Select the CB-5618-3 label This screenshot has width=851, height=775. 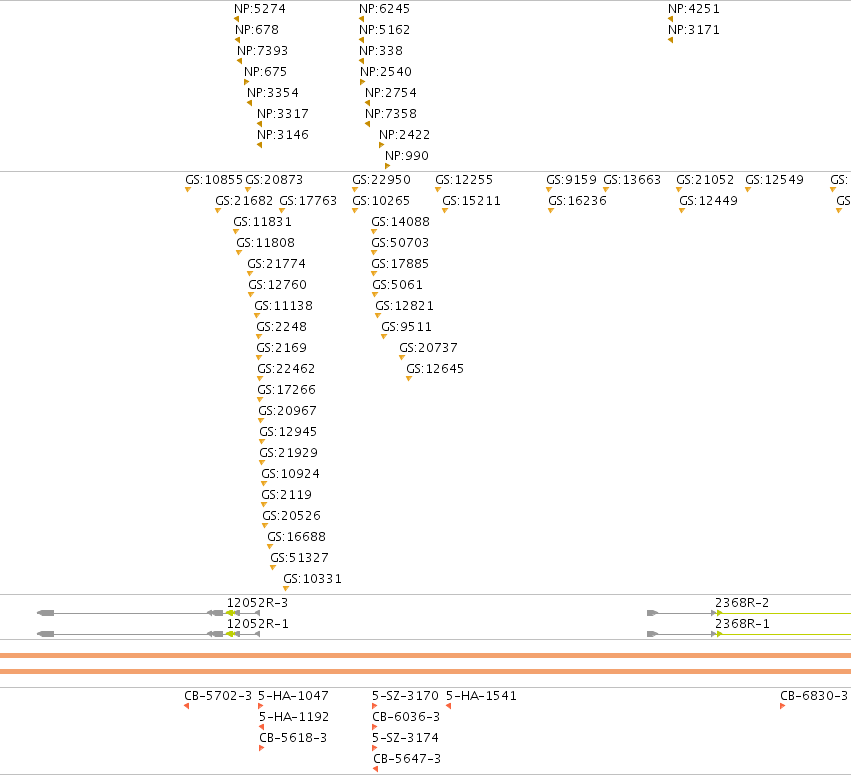(293, 738)
